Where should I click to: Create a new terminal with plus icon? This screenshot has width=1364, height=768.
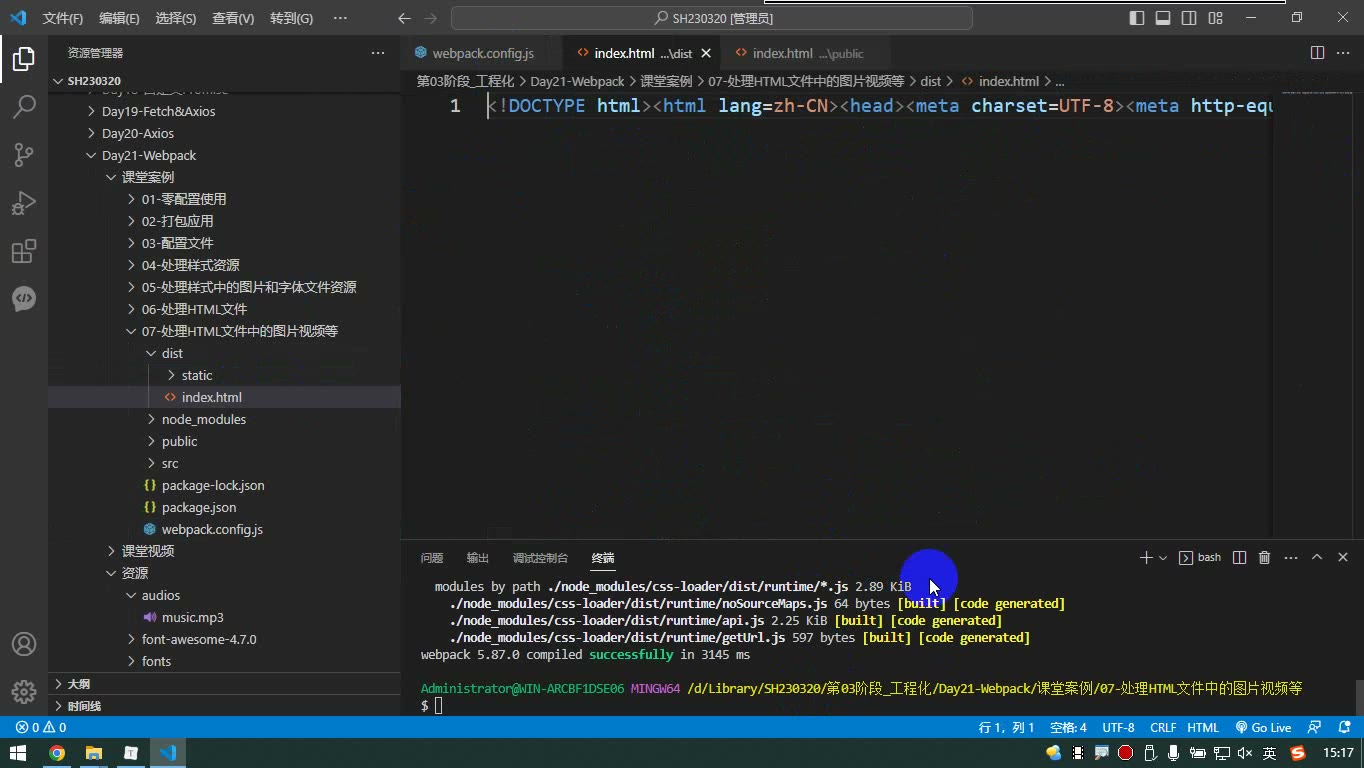tap(1146, 557)
